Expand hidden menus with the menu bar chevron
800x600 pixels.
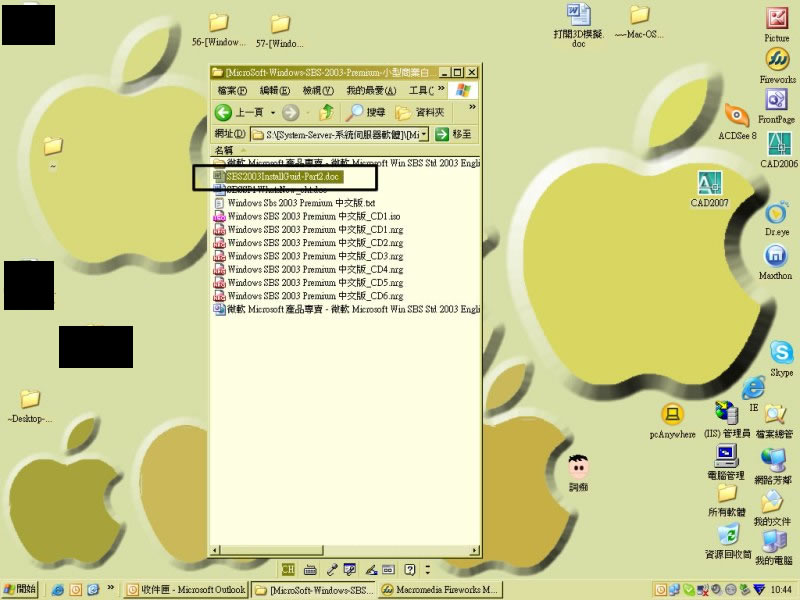pyautogui.click(x=441, y=89)
